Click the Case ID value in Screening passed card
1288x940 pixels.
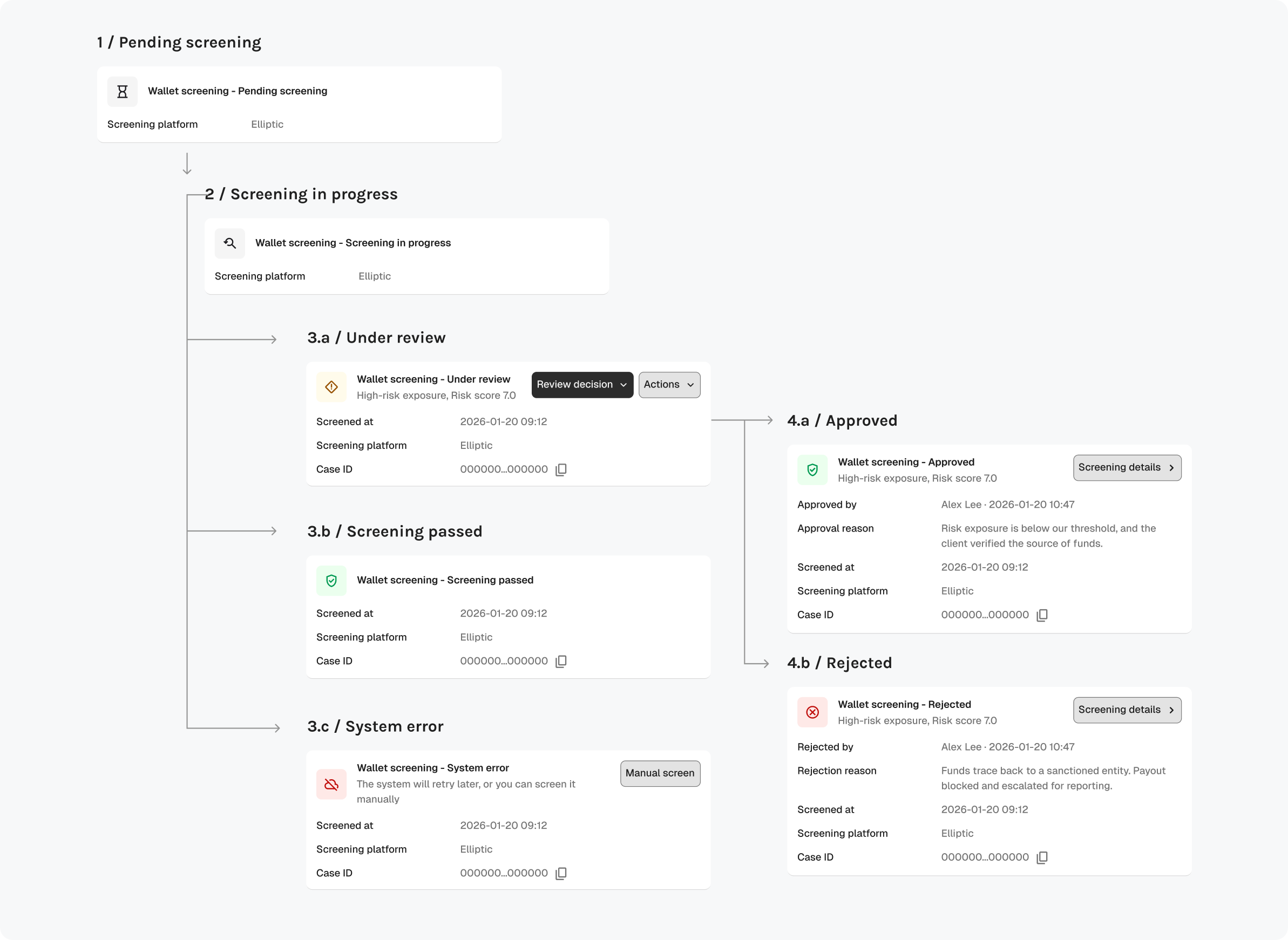504,661
